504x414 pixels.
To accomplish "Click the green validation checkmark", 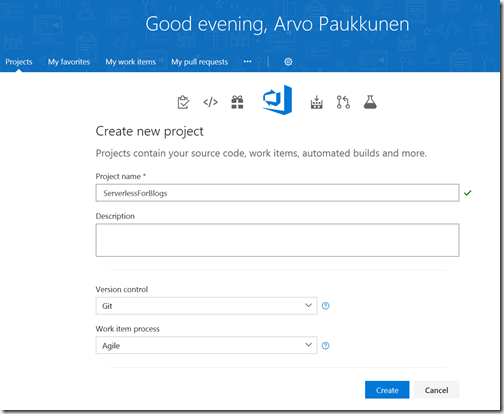I will tap(468, 193).
